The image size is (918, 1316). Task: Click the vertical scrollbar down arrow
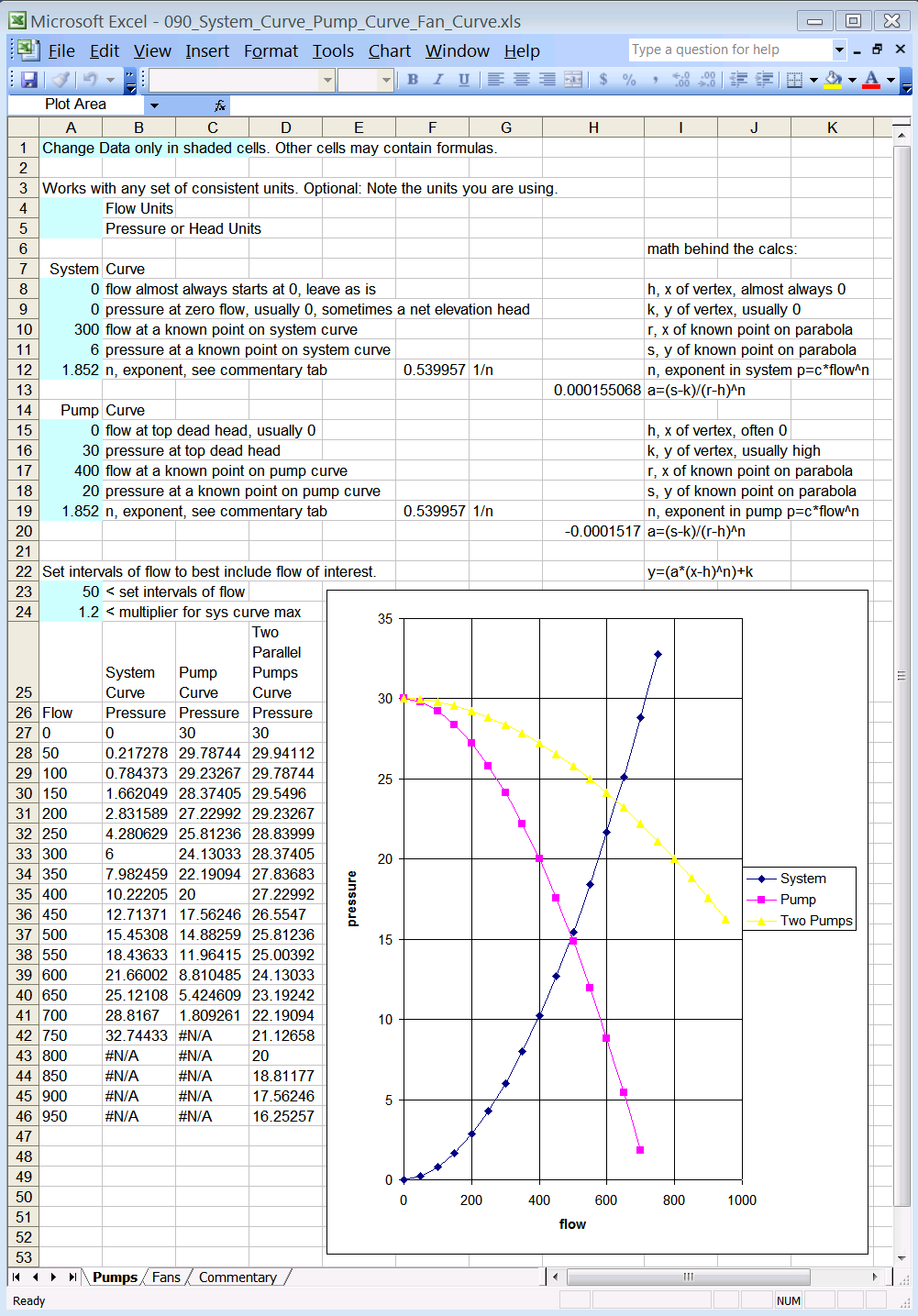[x=901, y=1257]
